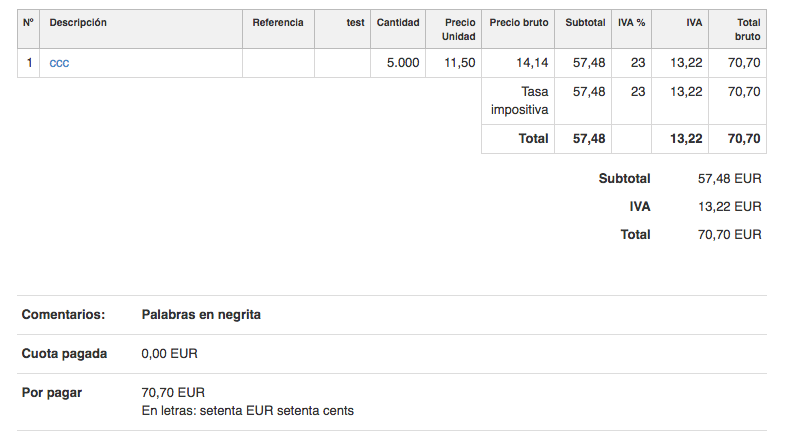Click the 11,50 unit price cell

[460, 63]
